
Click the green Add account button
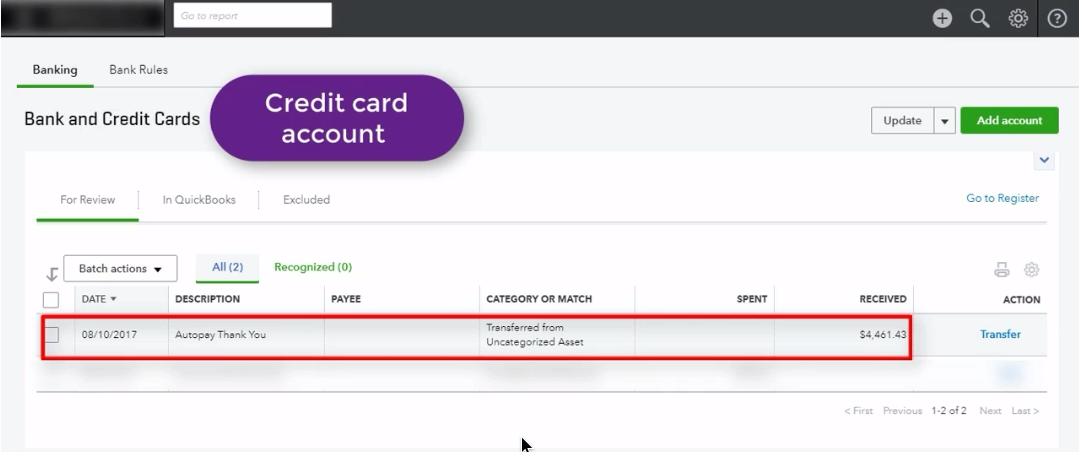1009,120
